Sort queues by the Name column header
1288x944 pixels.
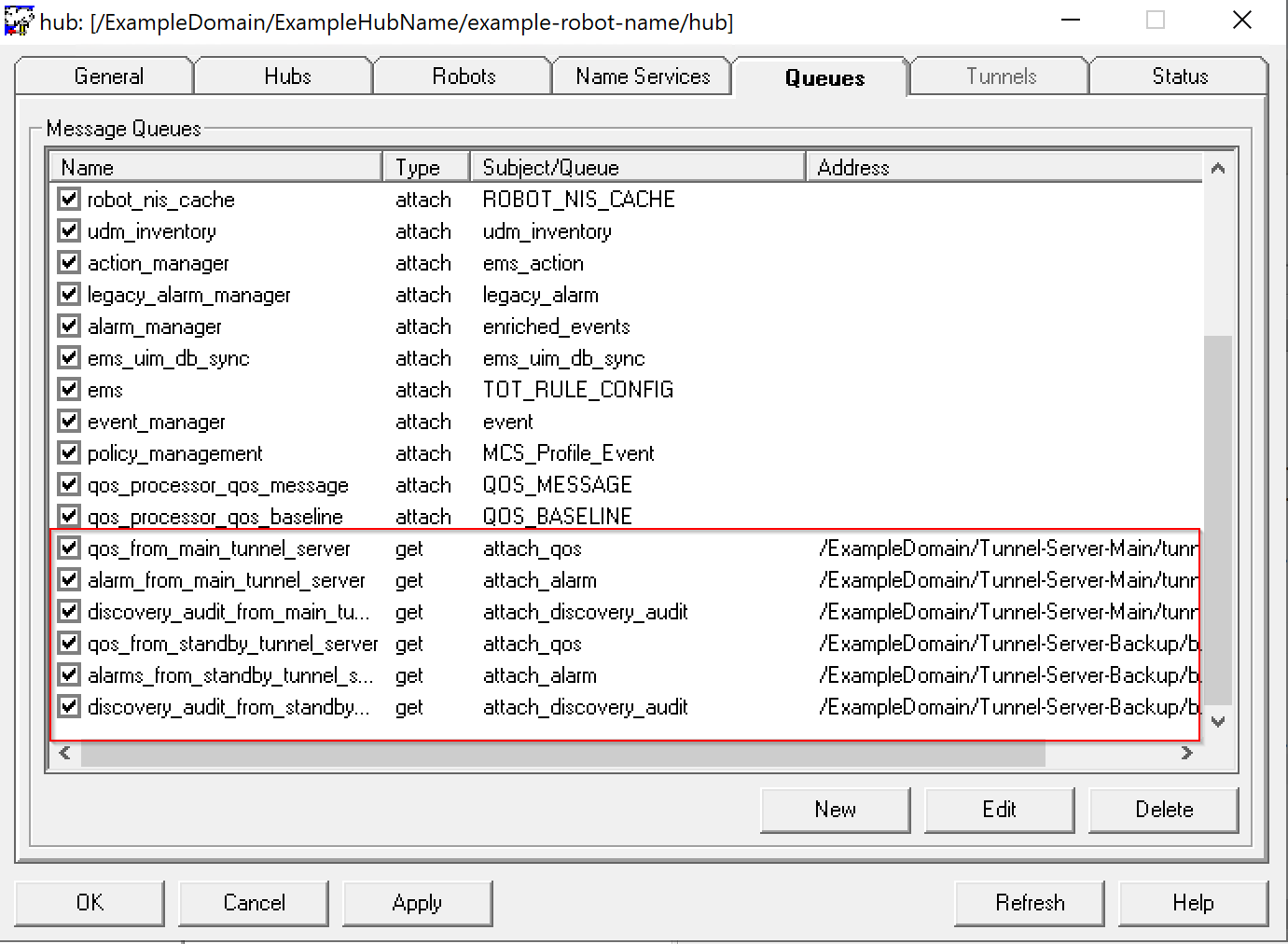215,167
